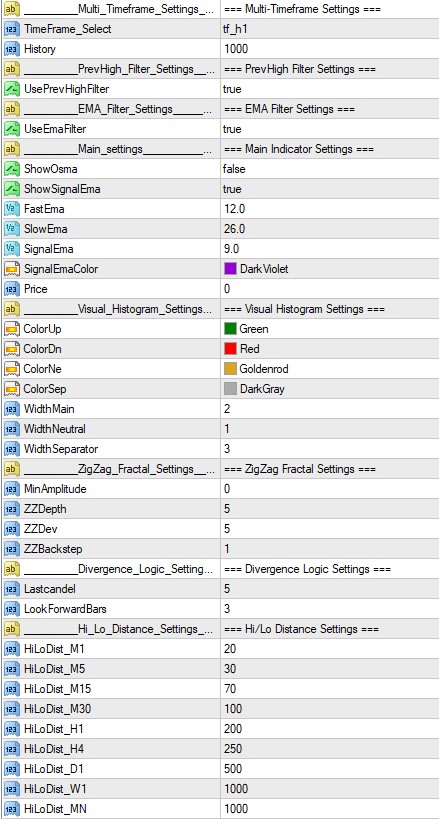Click the color-type icon beside SignalEmaColor

pyautogui.click(x=11, y=269)
